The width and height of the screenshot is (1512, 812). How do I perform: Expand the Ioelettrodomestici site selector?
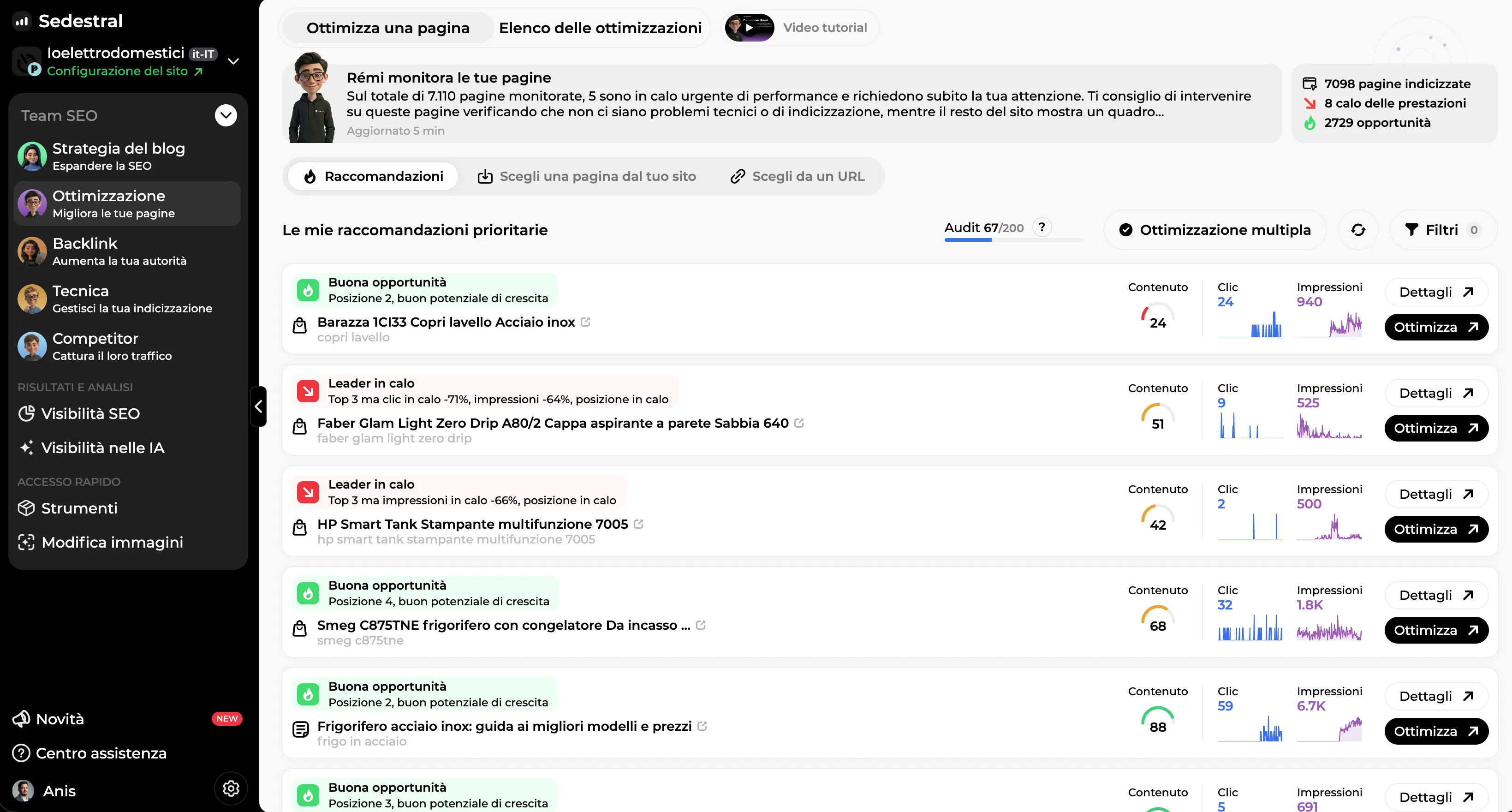[233, 61]
